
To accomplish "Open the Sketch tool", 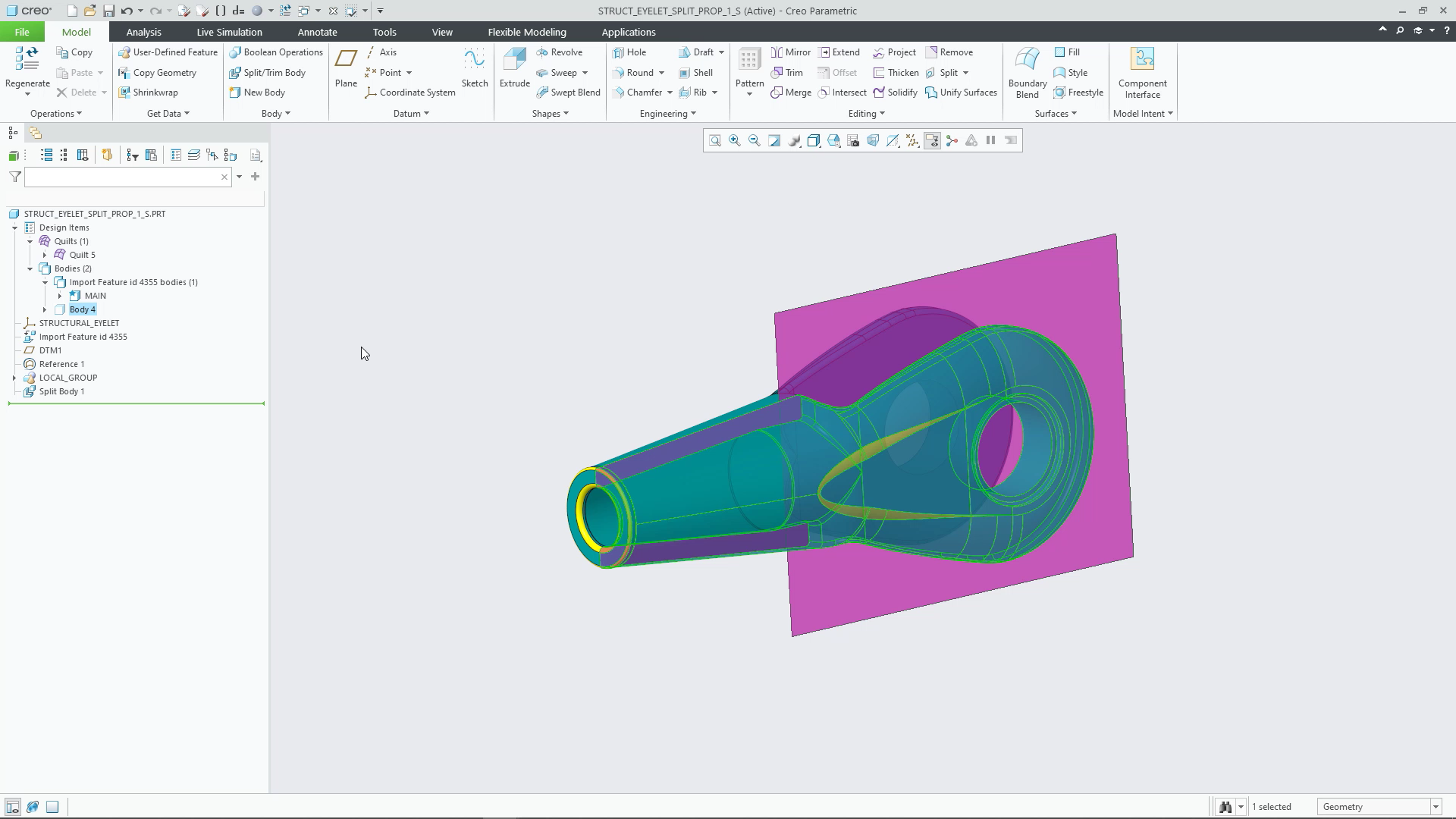I will (x=475, y=68).
